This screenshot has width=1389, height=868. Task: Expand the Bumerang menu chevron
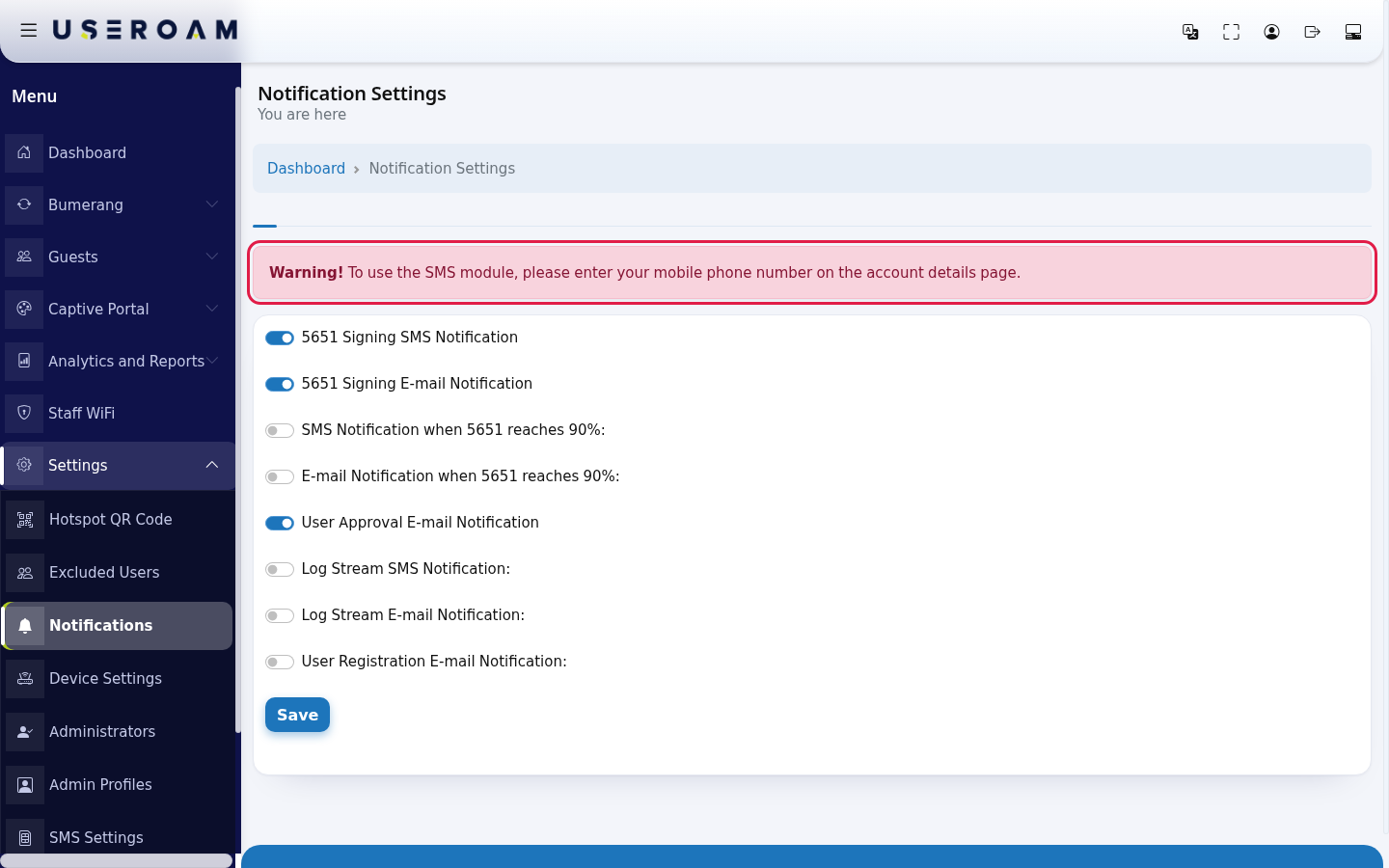(x=212, y=204)
